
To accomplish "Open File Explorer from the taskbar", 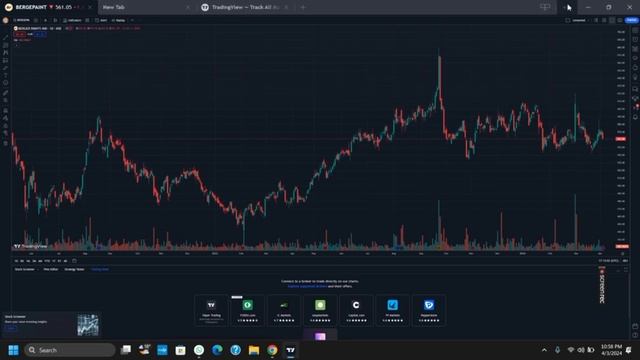I will [254, 350].
